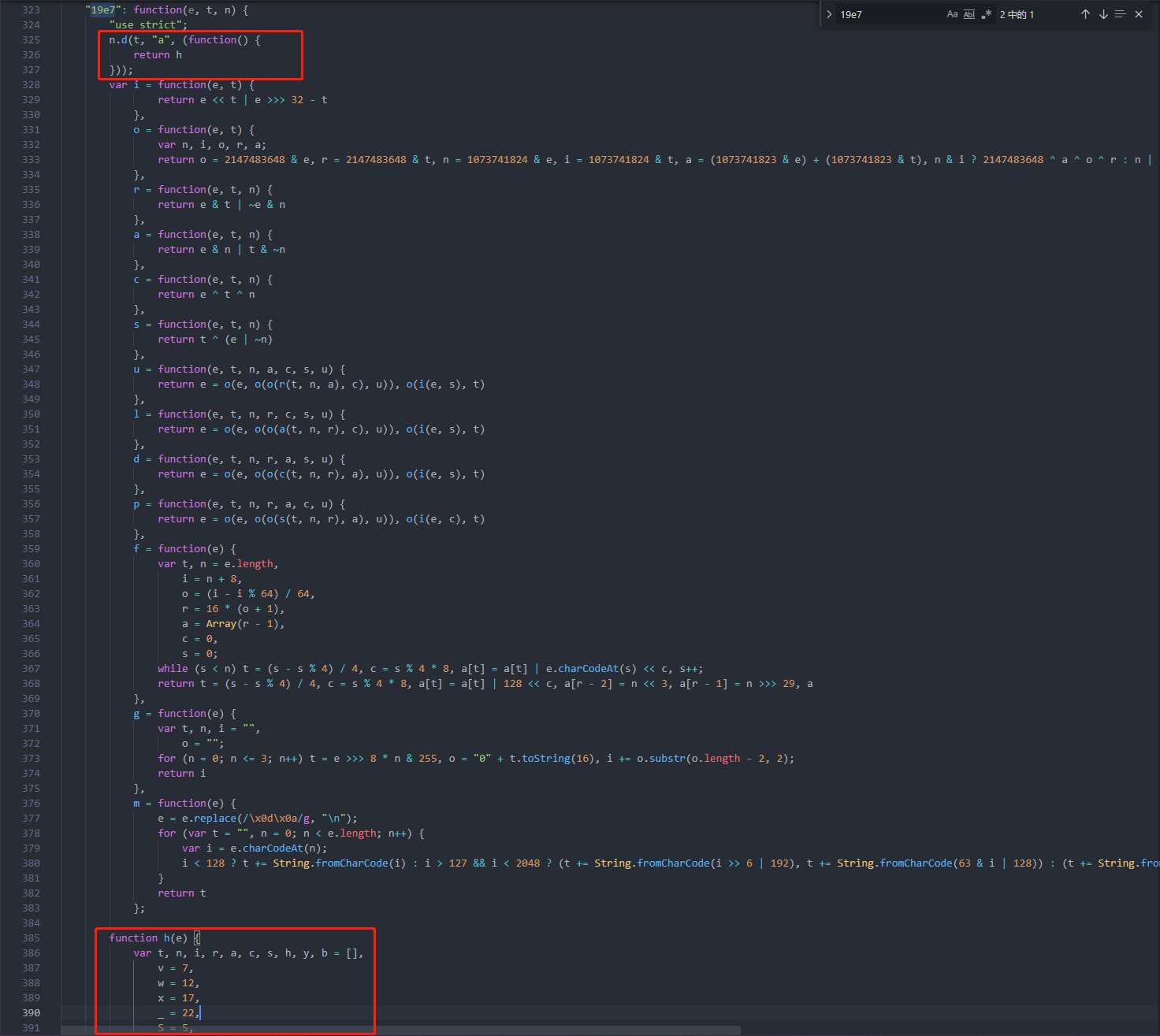Expand the replace field chevron

pos(829,14)
